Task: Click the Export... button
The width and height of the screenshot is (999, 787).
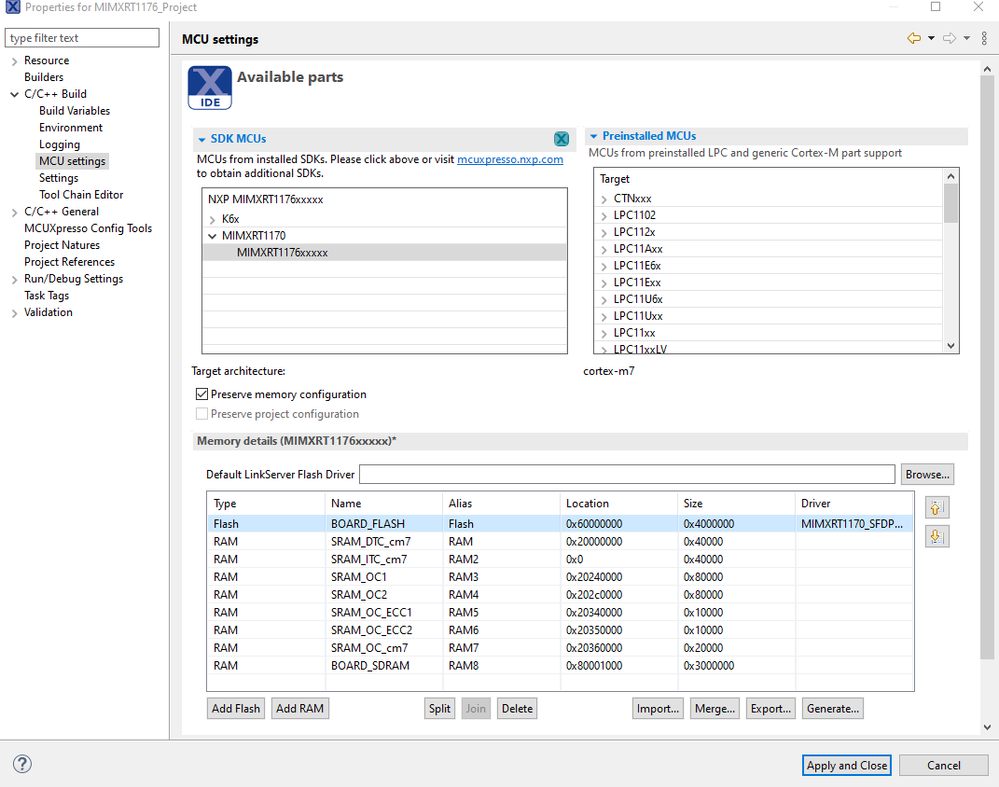Action: 770,709
